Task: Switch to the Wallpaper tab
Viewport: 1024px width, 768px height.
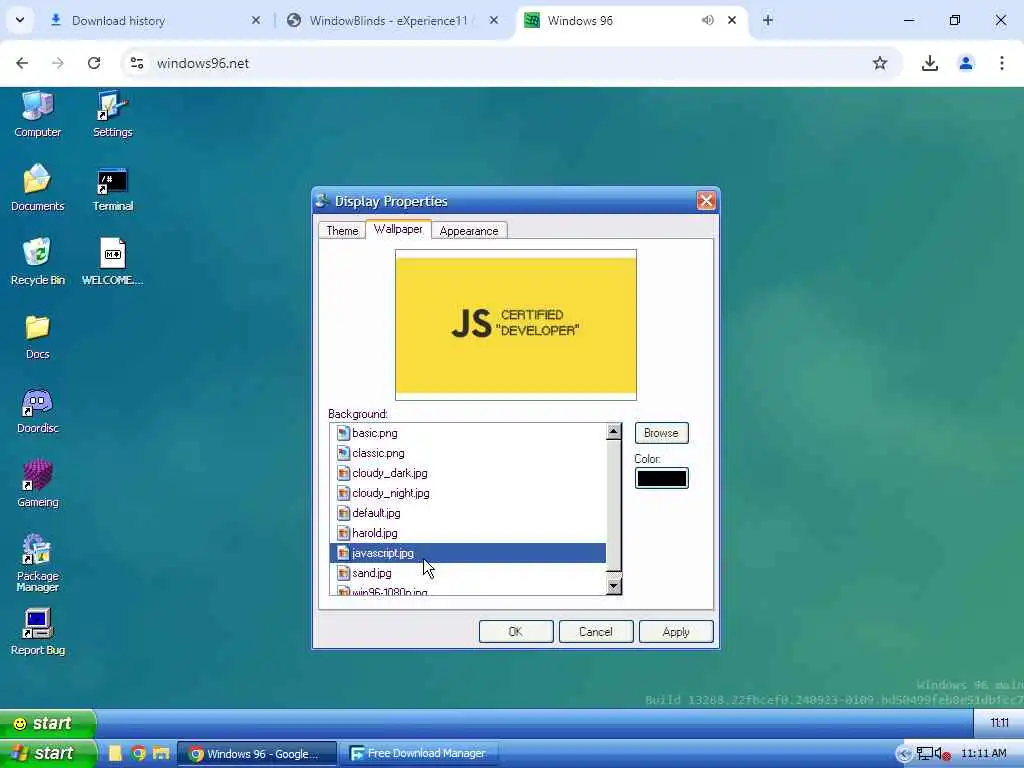Action: tap(398, 229)
